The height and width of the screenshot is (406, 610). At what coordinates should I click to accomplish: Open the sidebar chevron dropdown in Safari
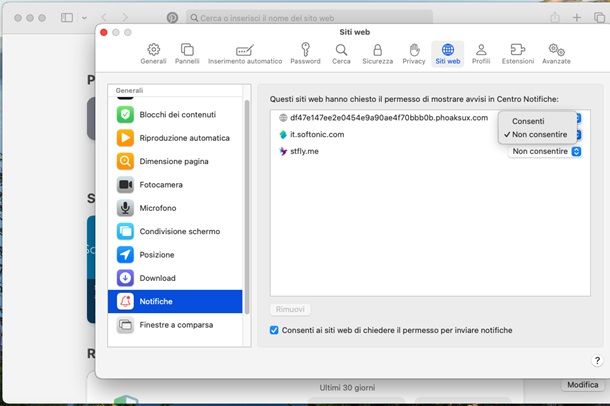click(84, 18)
